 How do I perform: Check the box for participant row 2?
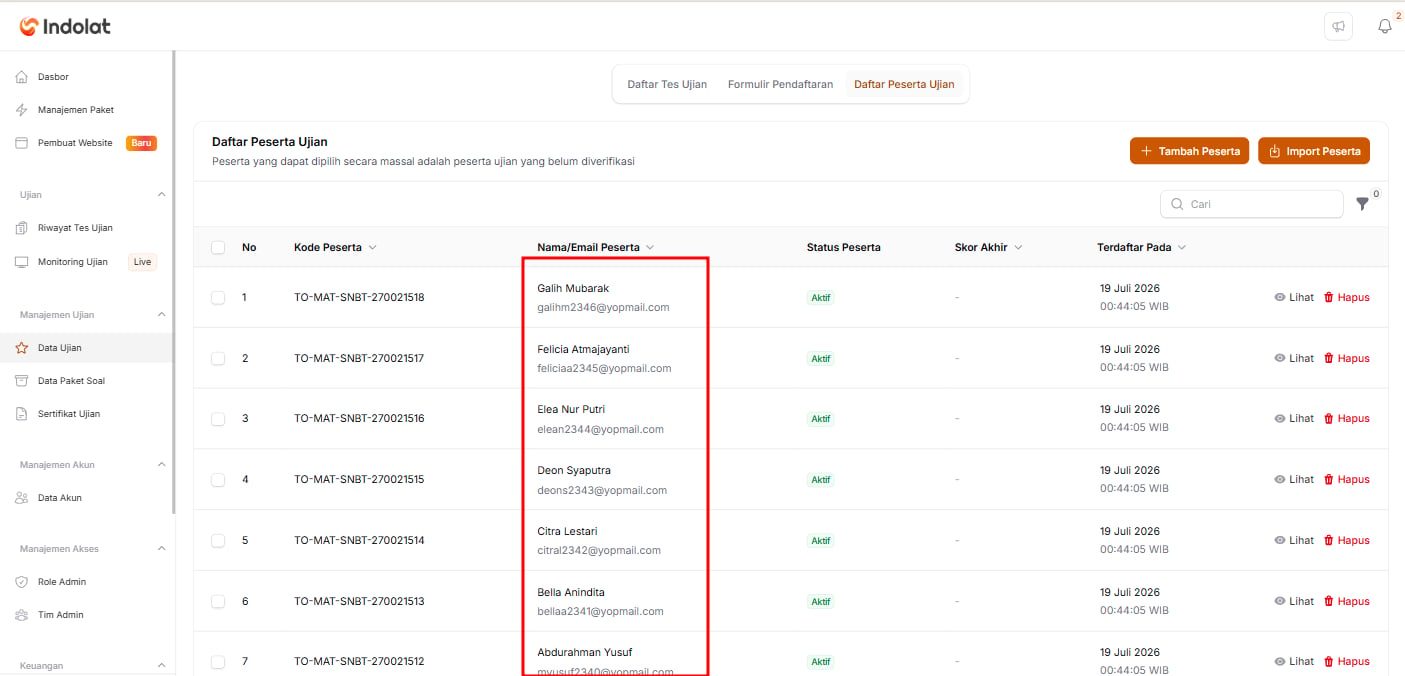tap(218, 359)
